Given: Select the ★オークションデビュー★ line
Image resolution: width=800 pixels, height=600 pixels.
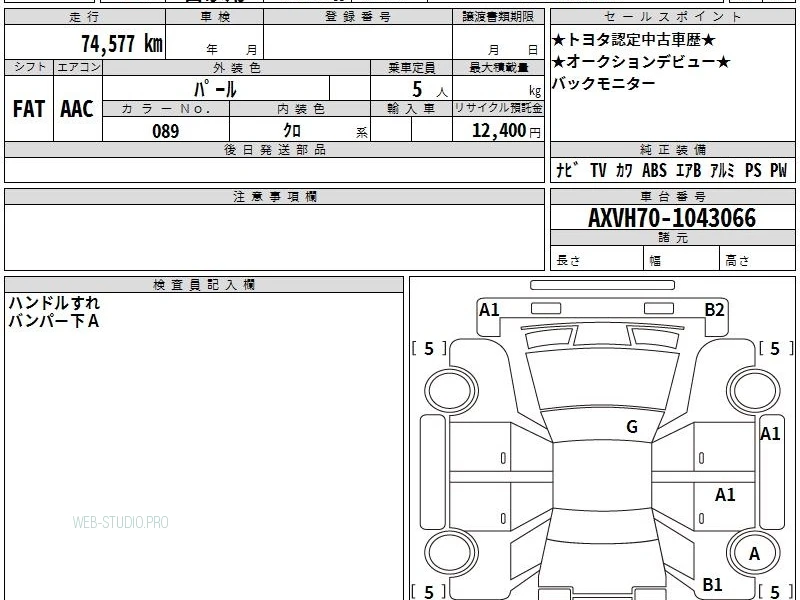Looking at the screenshot, I should pyautogui.click(x=641, y=62).
